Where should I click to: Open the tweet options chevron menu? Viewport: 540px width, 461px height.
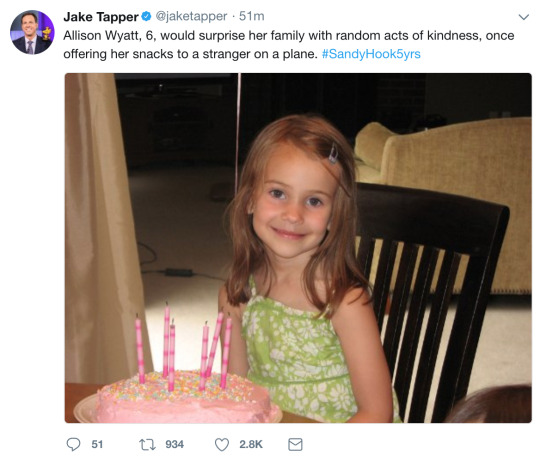(x=523, y=17)
